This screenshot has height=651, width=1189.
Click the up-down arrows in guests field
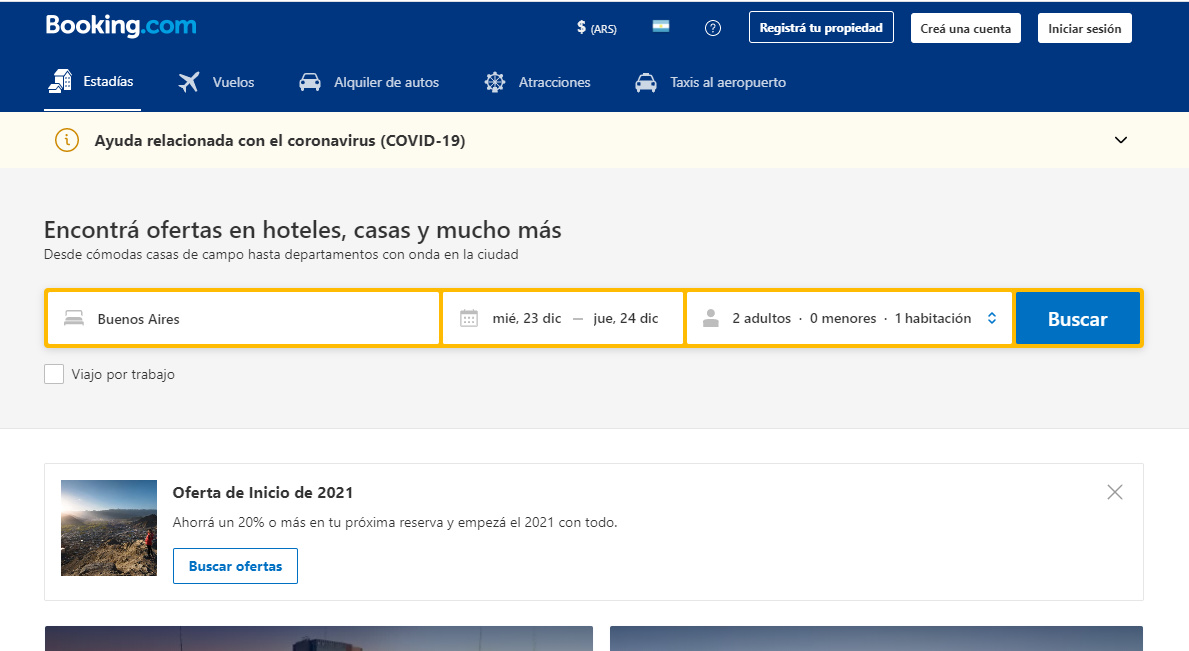tap(992, 318)
